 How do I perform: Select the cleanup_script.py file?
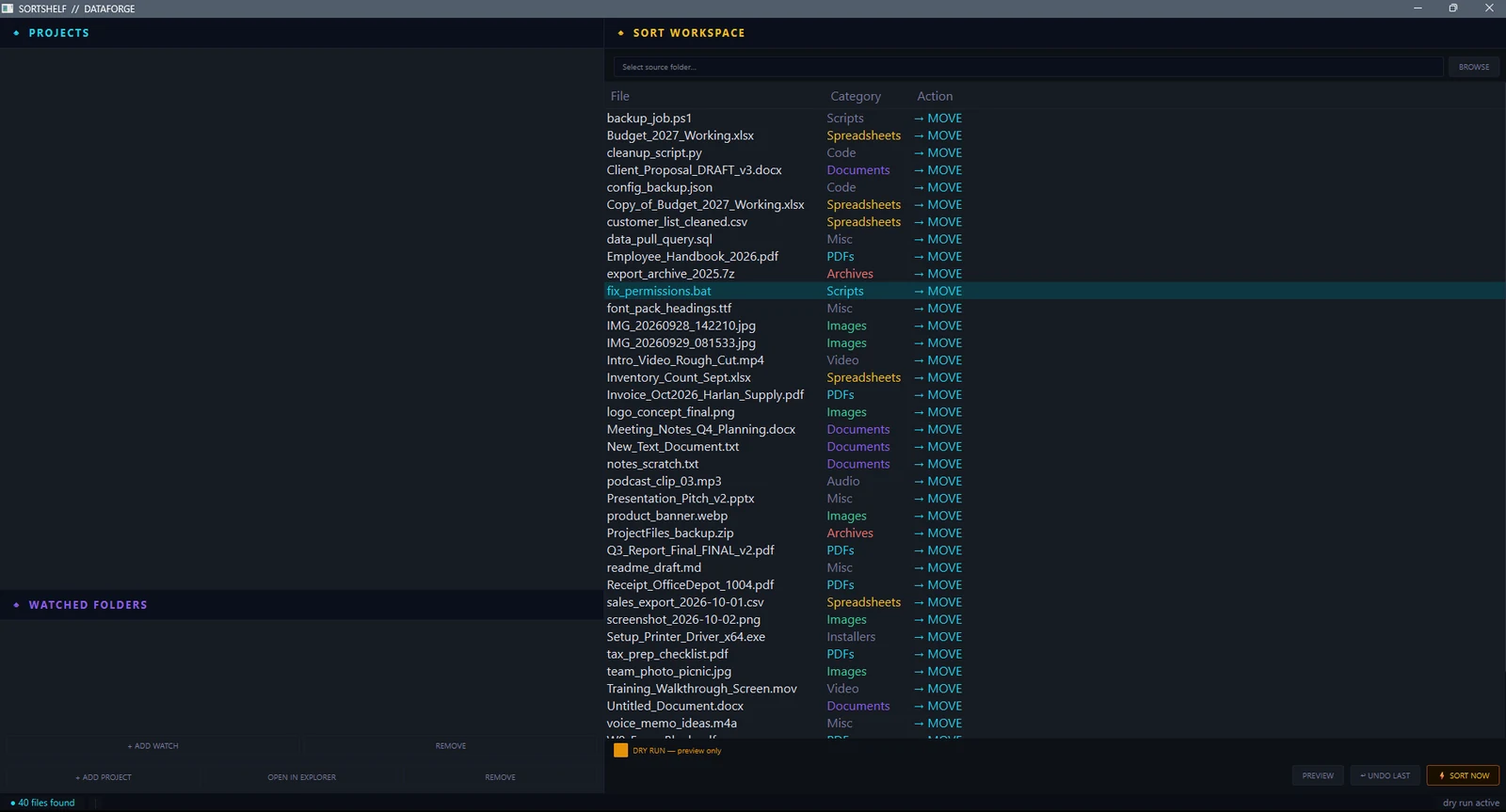click(x=1054, y=152)
